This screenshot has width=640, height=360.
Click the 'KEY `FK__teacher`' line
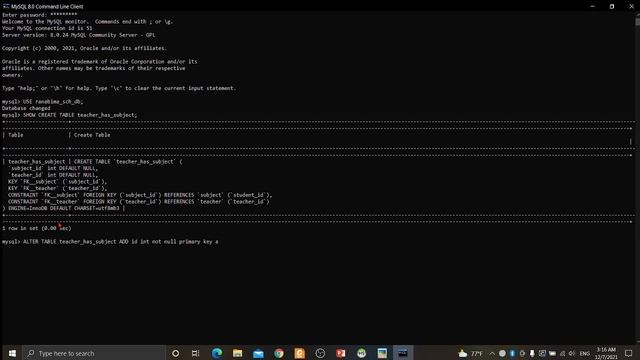point(58,188)
